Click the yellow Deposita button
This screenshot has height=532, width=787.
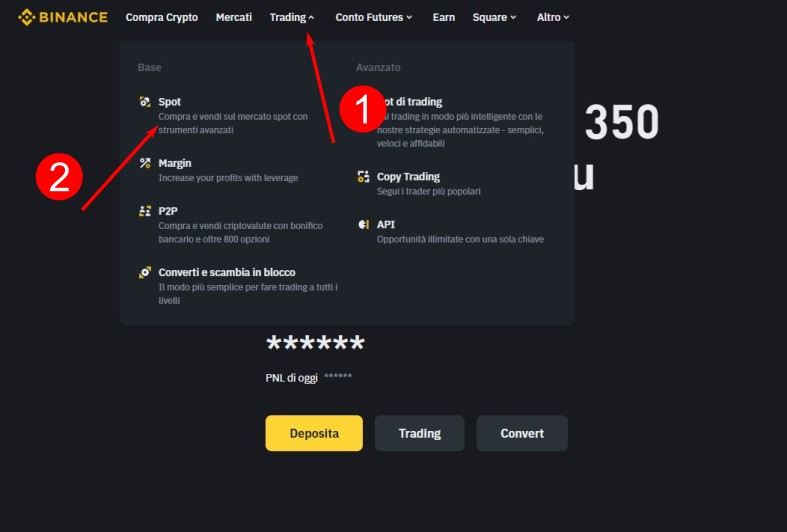[x=314, y=433]
